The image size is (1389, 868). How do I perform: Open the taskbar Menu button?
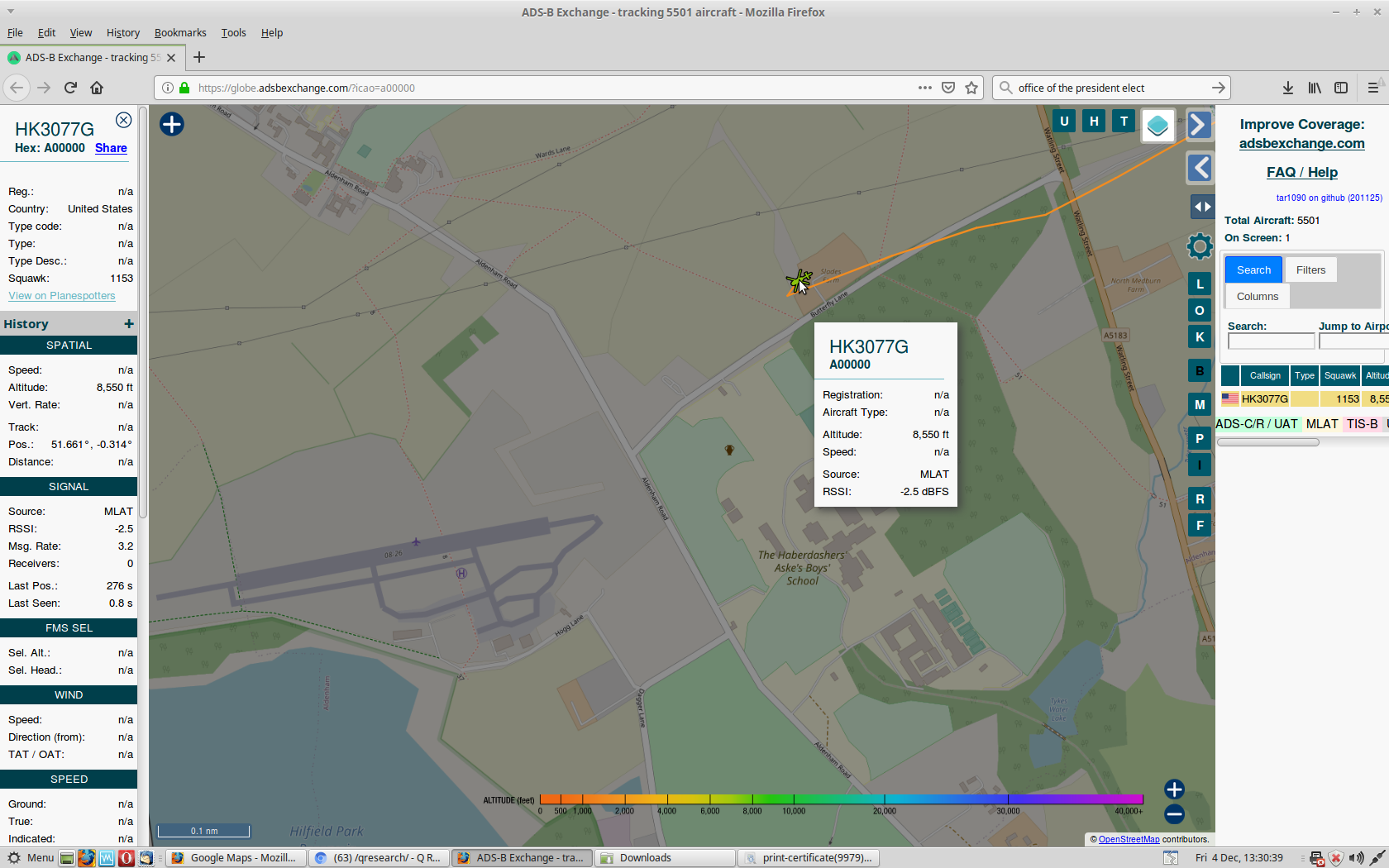coord(31,858)
